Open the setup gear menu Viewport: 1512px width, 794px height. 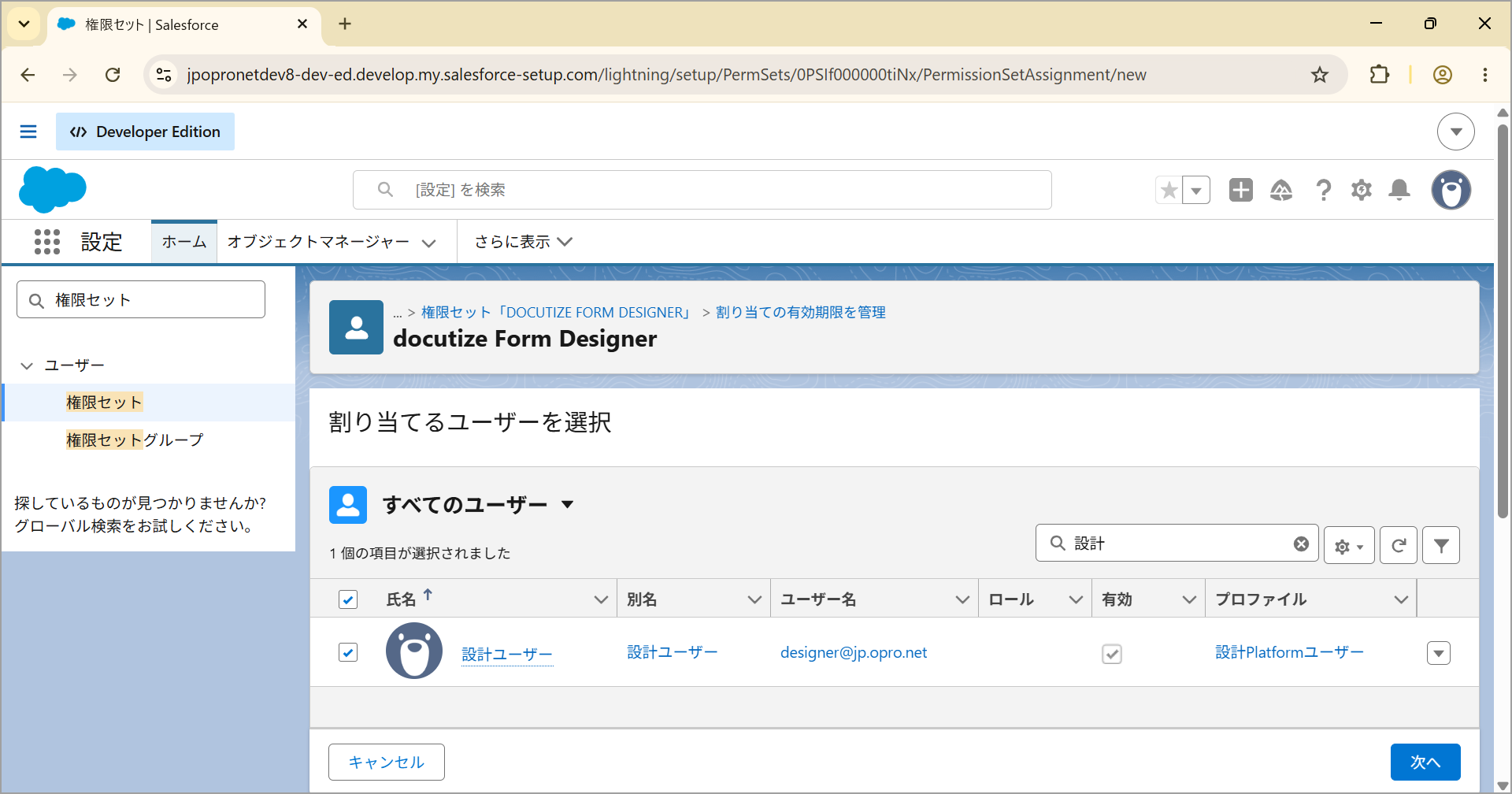(1362, 190)
